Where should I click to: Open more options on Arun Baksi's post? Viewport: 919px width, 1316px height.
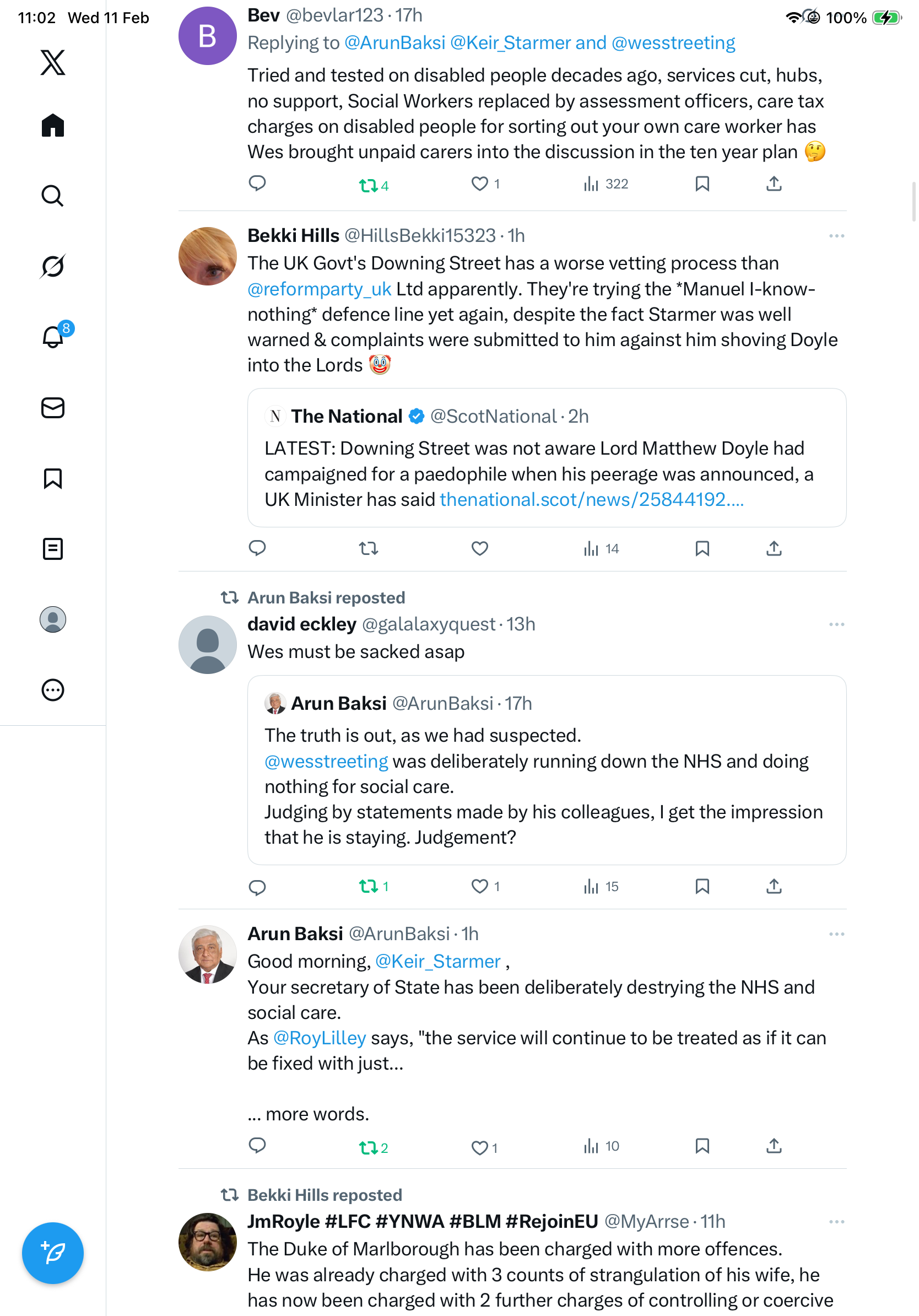836,934
